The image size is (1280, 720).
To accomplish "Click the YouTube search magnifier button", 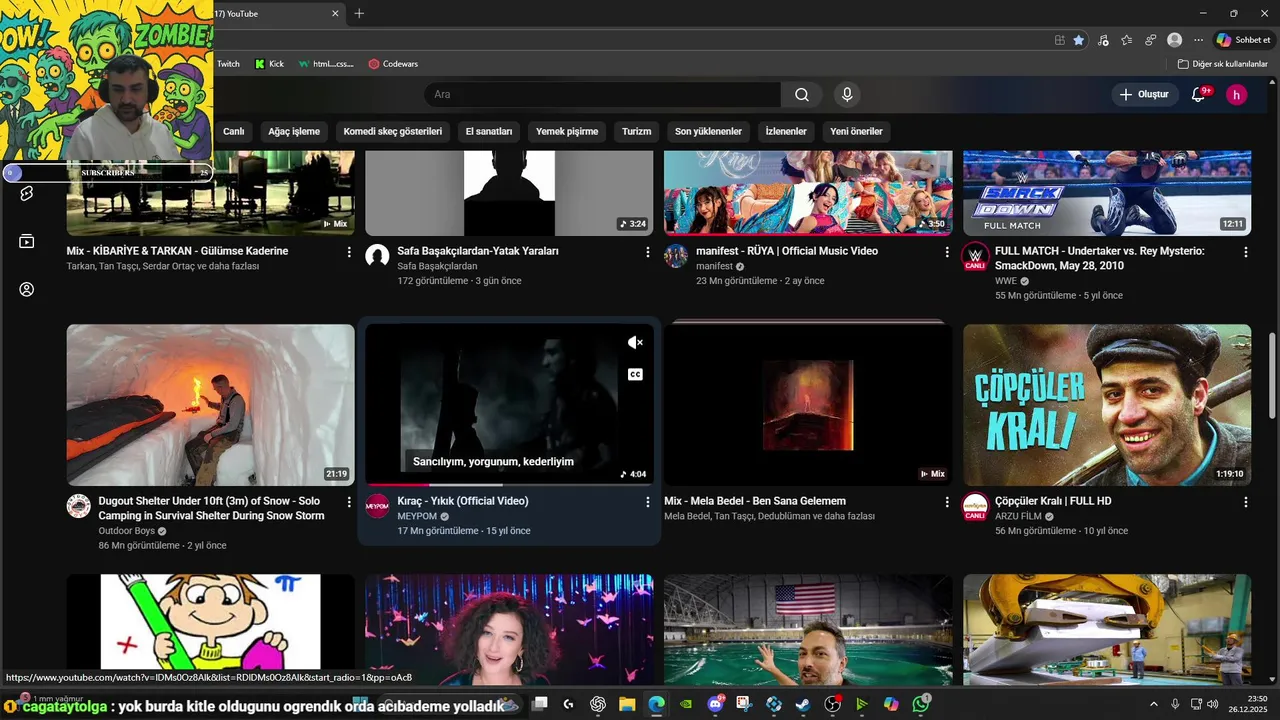I will coord(802,94).
